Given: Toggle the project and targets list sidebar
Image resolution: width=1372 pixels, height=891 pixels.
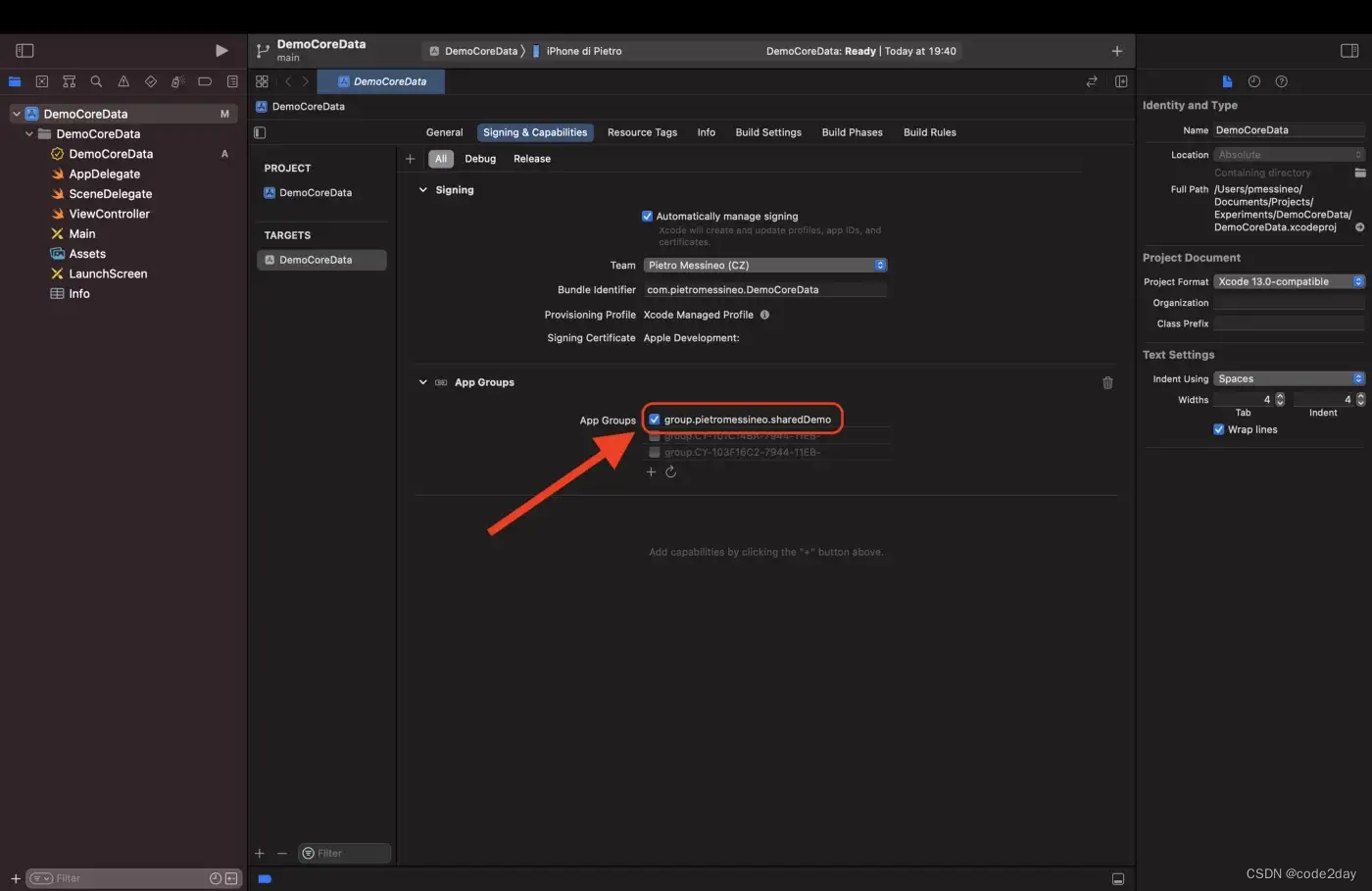Looking at the screenshot, I should (260, 132).
